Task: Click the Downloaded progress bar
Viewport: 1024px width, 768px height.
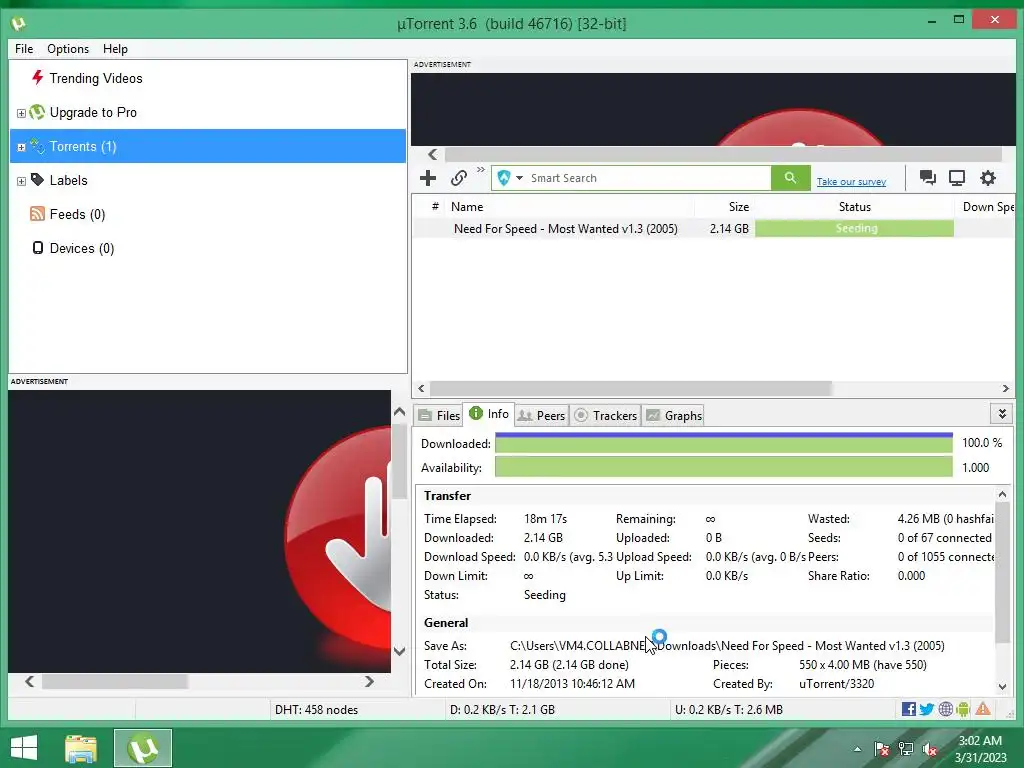Action: (724, 443)
